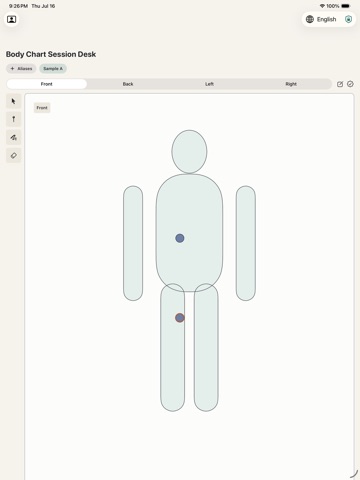Select the freehand draw tool
360x480 pixels.
coord(14,137)
